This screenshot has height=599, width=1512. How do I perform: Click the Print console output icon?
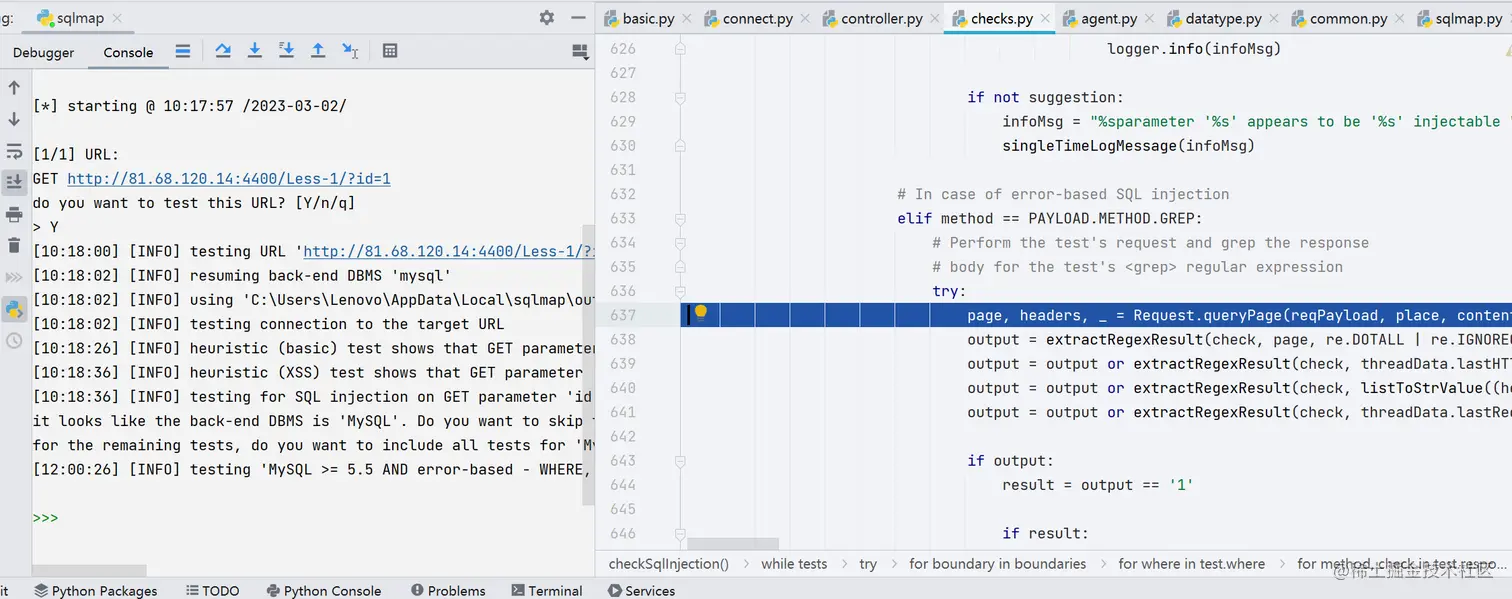point(14,214)
